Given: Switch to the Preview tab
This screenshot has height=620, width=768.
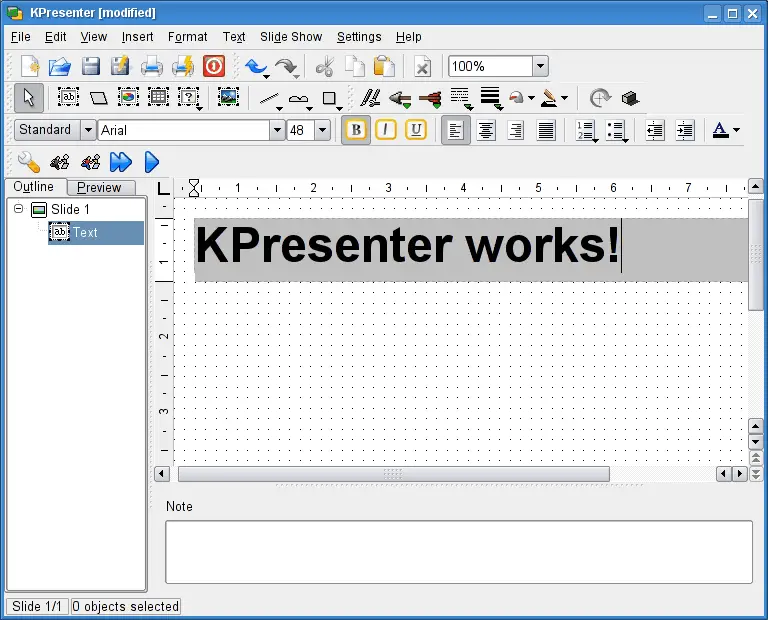Looking at the screenshot, I should tap(100, 187).
